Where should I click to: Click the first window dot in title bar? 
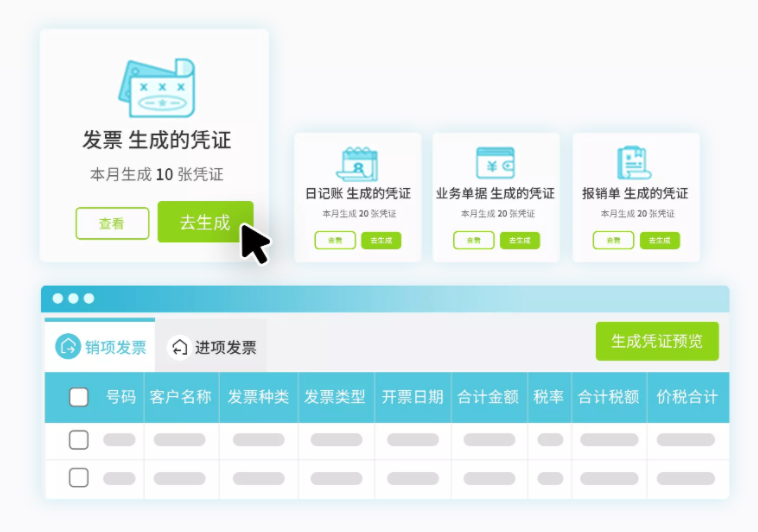tap(58, 298)
